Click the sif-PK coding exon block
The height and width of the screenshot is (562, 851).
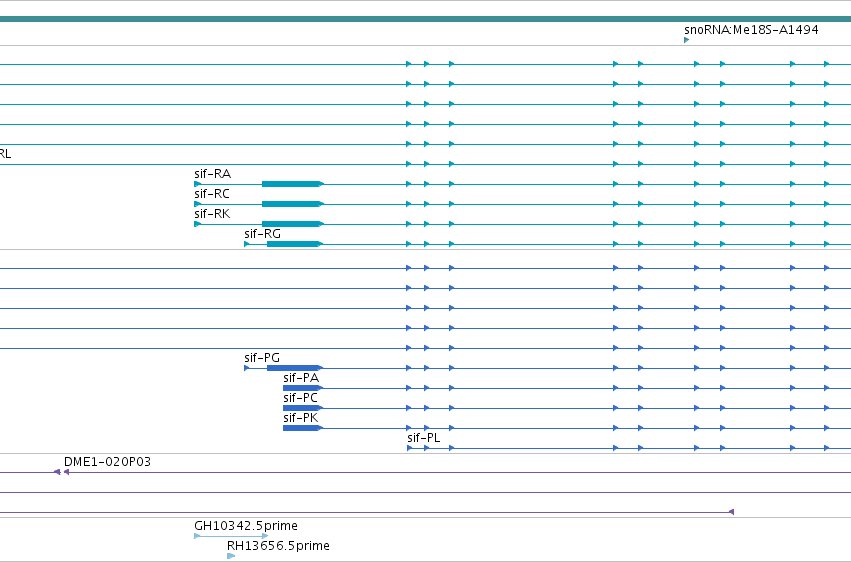coord(302,428)
